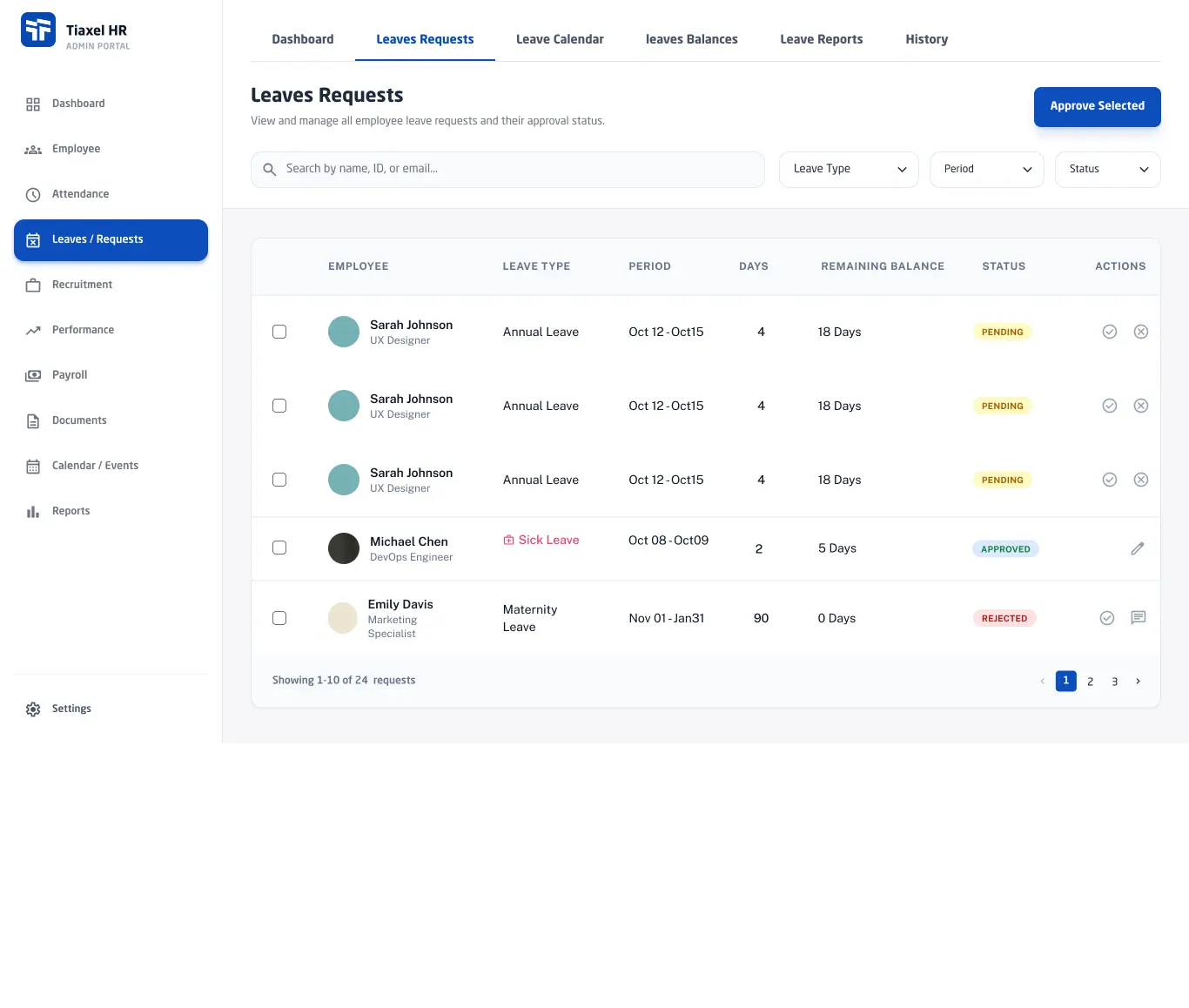The image size is (1189, 1008).
Task: Click the red Sick Leave label
Action: pyautogui.click(x=541, y=541)
